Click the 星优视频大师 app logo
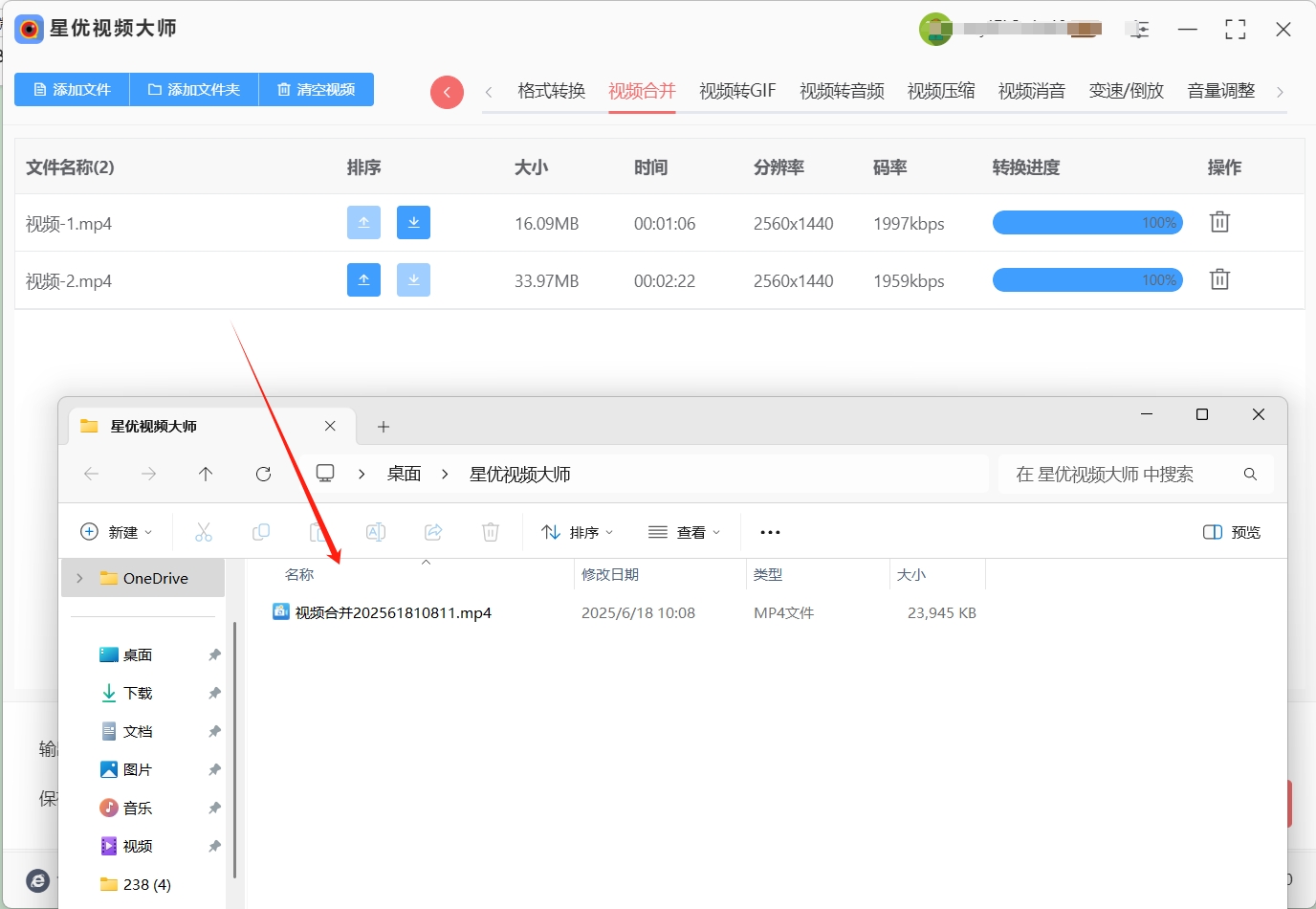The height and width of the screenshot is (909, 1316). point(29,29)
